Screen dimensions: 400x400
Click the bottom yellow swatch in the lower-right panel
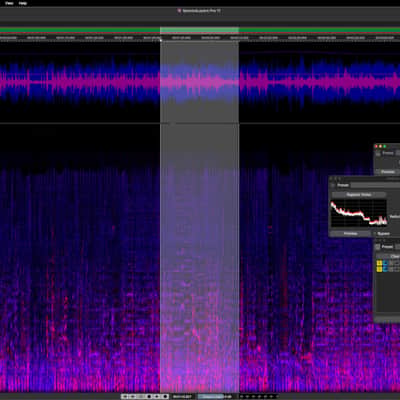(x=379, y=269)
